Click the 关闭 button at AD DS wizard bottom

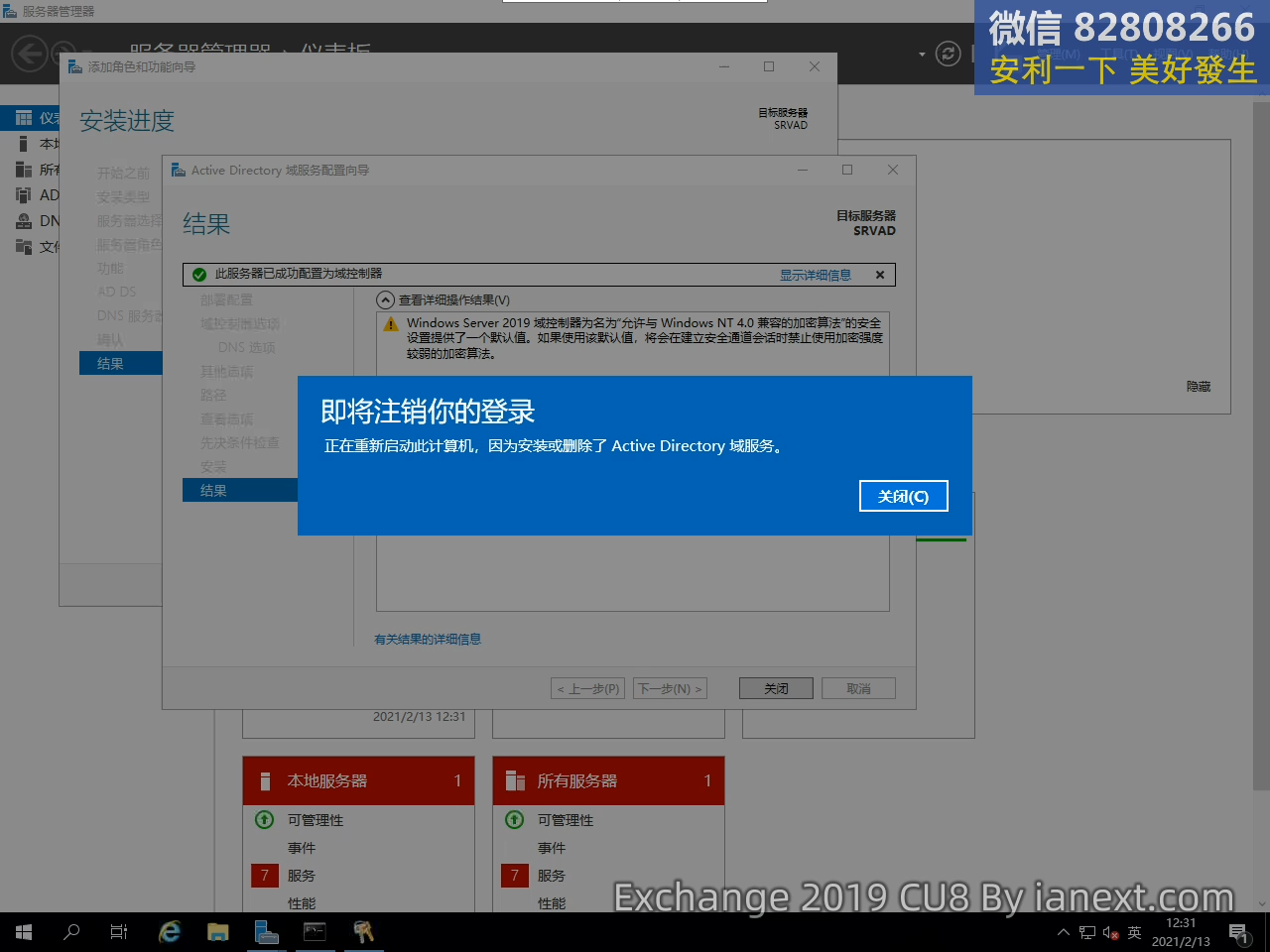pyautogui.click(x=776, y=688)
